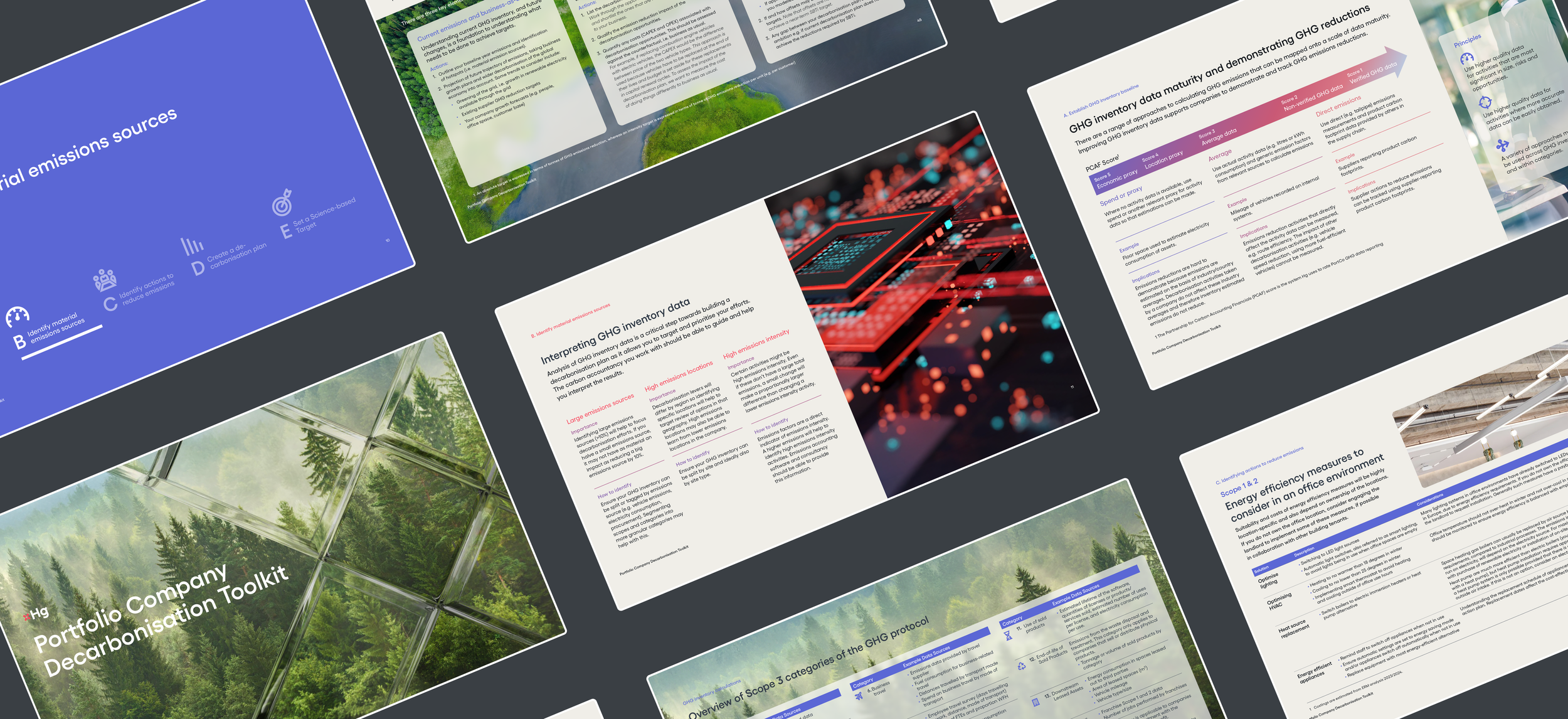Click the gauge icon above step B
Viewport: 1568px width, 719px height.
click(x=18, y=316)
